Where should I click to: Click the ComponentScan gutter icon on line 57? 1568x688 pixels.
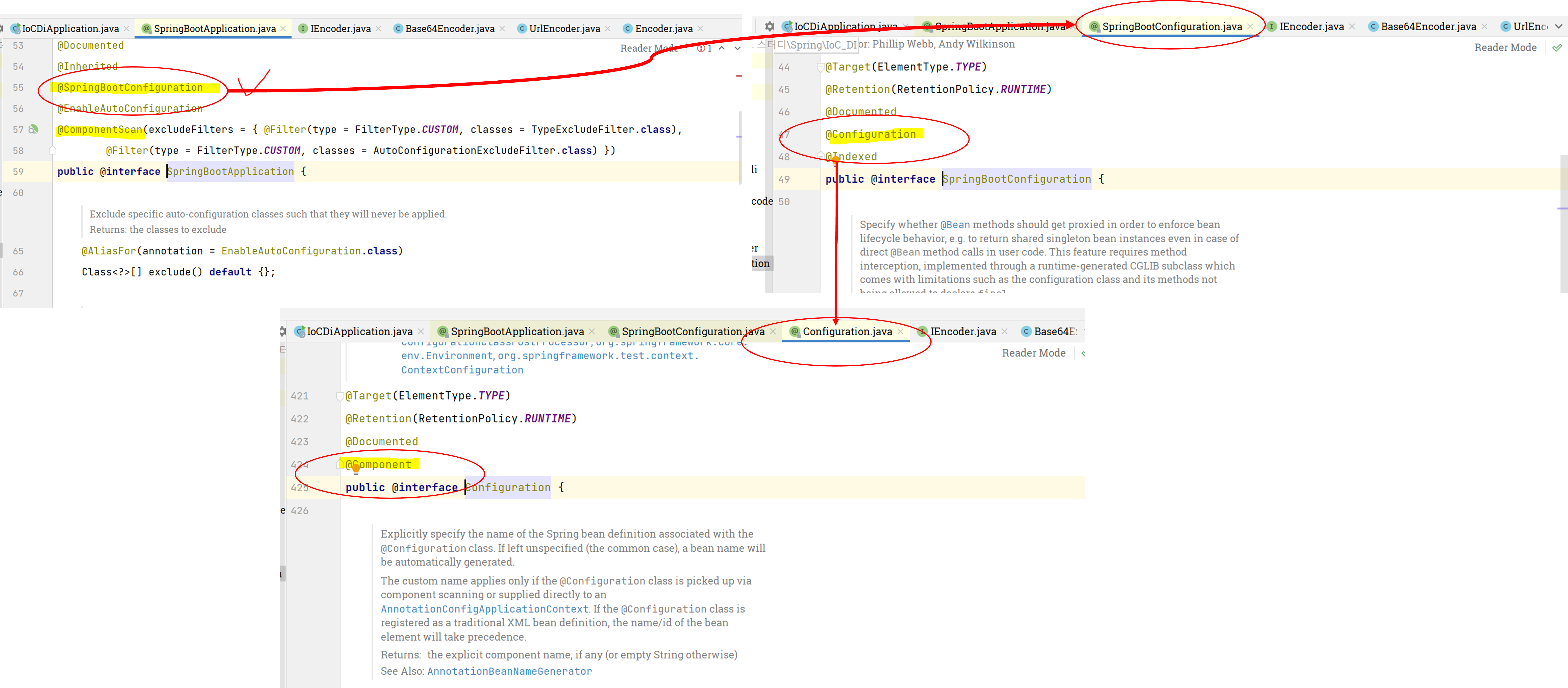click(x=33, y=130)
